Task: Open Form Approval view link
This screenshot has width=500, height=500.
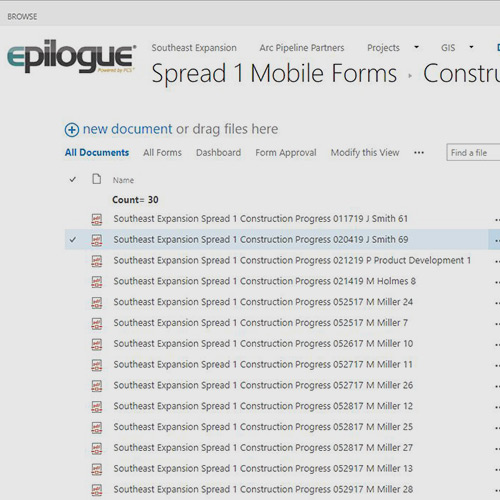Action: point(286,153)
